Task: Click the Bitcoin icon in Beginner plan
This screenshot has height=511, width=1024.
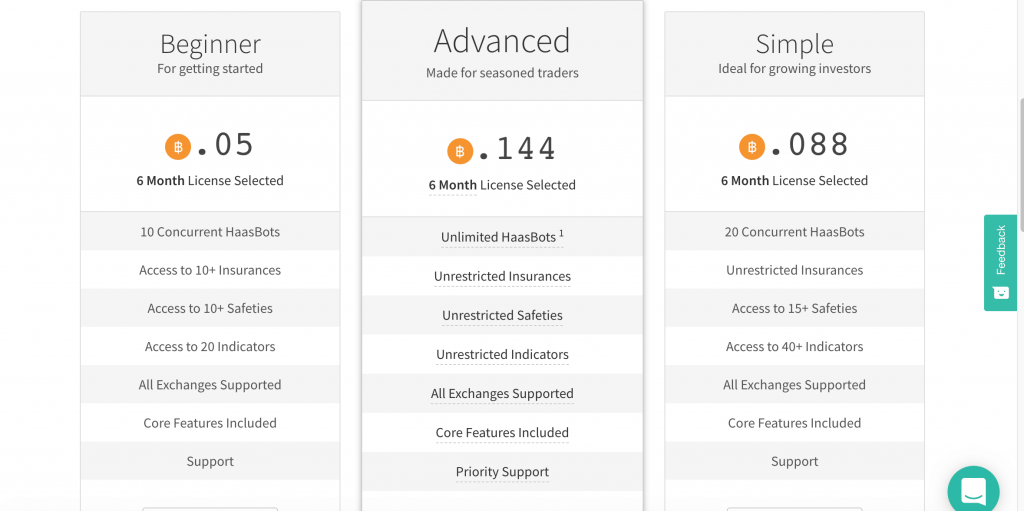Action: (178, 146)
